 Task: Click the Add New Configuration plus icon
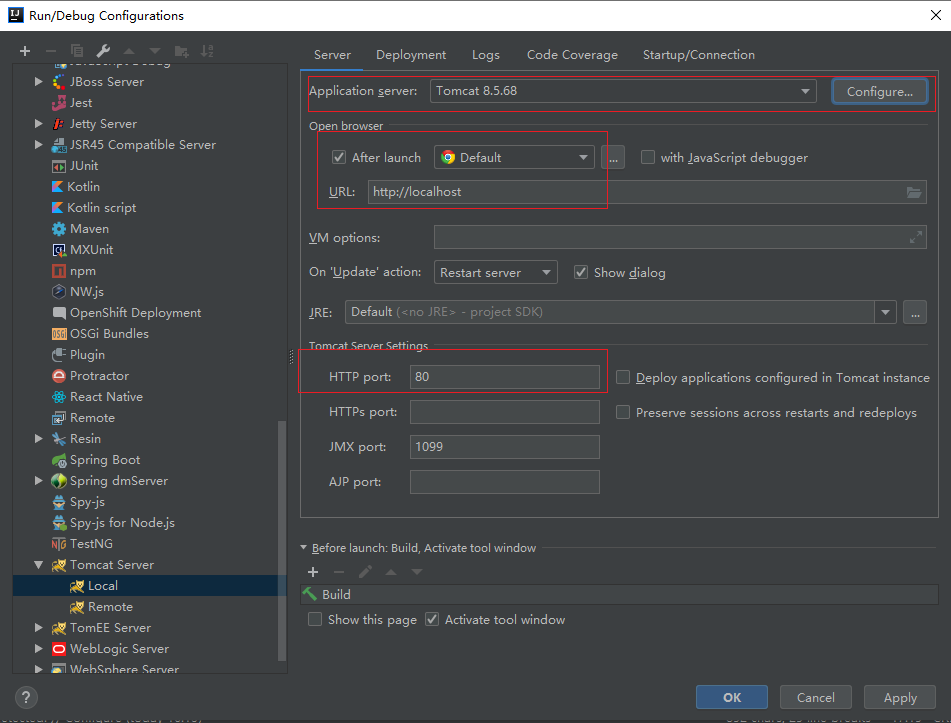[x=25, y=51]
